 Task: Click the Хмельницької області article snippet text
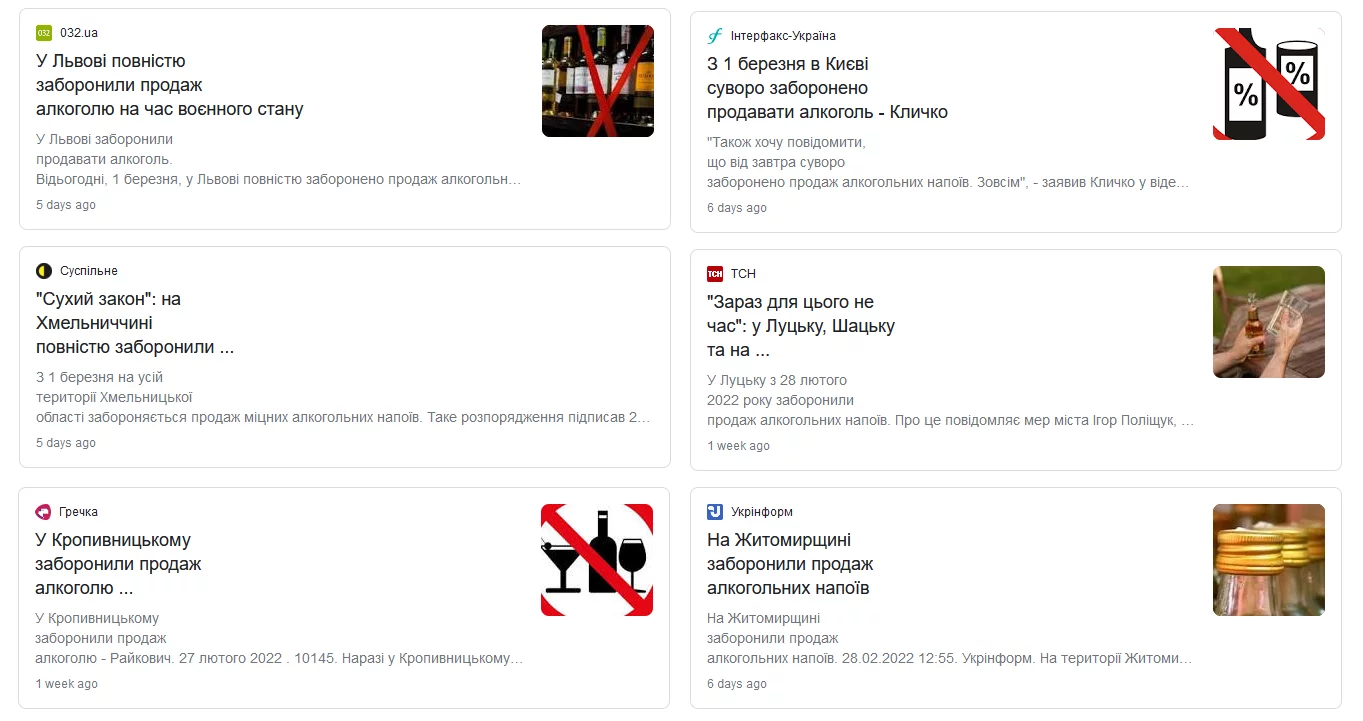343,397
